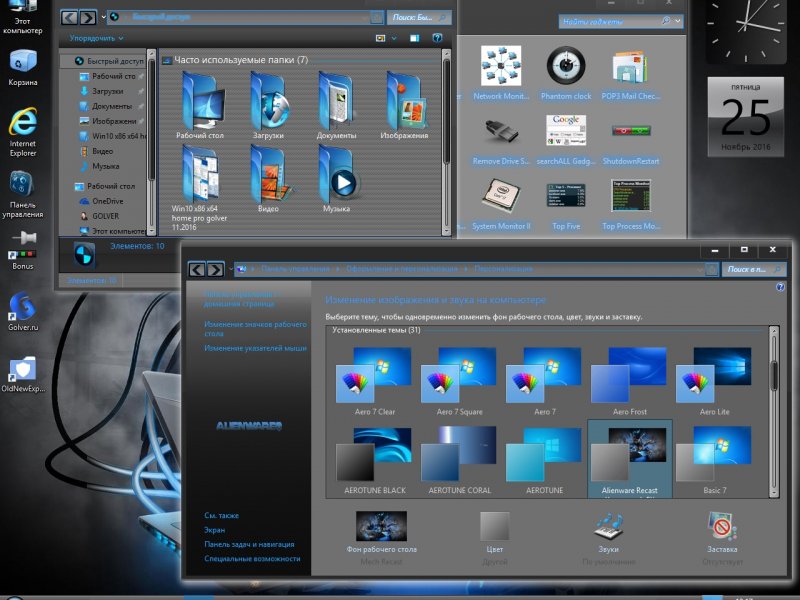Open the Экран link
The width and height of the screenshot is (800, 600).
[x=214, y=530]
